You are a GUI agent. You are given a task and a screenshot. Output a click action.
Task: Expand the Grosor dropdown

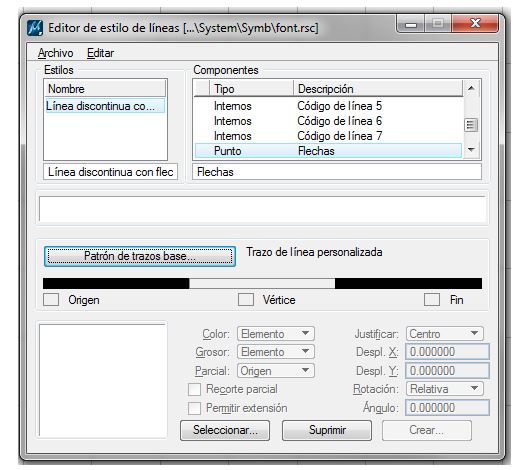coord(276,352)
